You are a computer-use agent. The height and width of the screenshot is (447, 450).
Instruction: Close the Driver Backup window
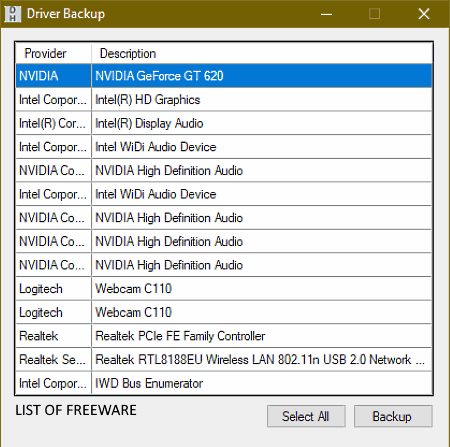(x=424, y=14)
